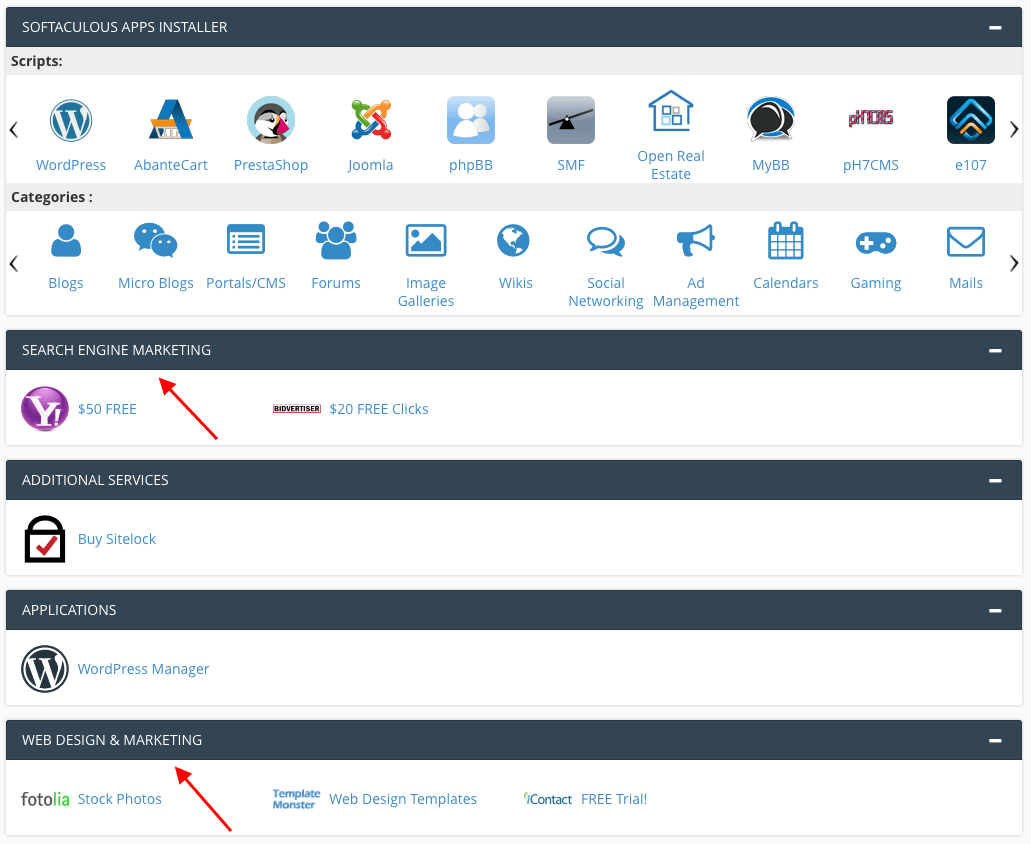Viewport: 1031px width, 844px height.
Task: Click the Buy Sitelock link
Action: [x=117, y=539]
